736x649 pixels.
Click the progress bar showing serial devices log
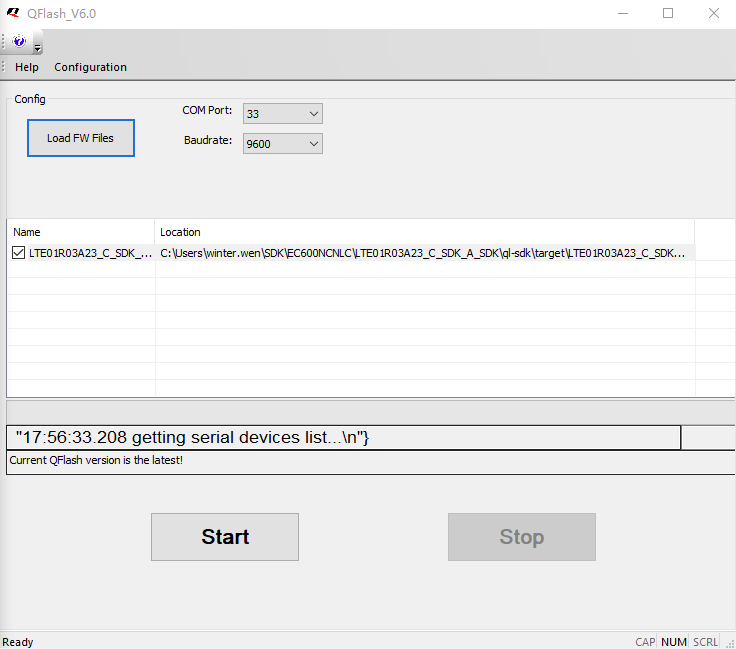tap(343, 437)
